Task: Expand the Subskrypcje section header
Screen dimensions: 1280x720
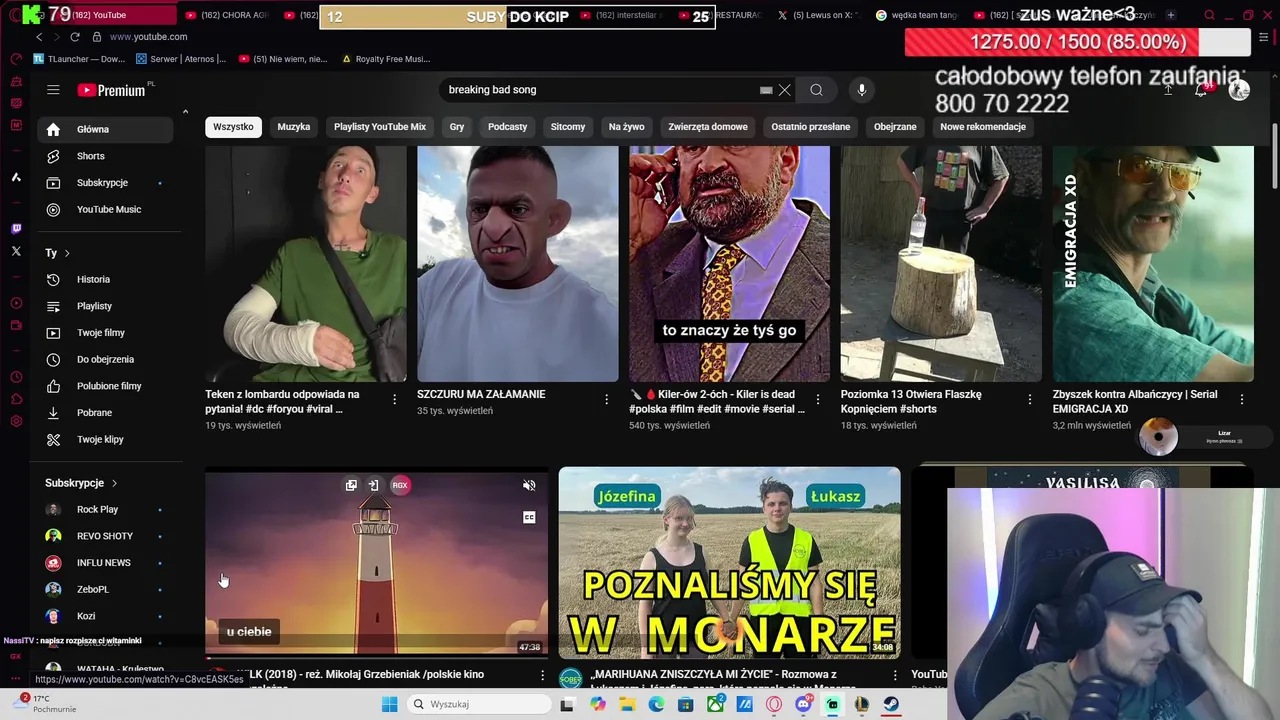Action: pyautogui.click(x=81, y=483)
